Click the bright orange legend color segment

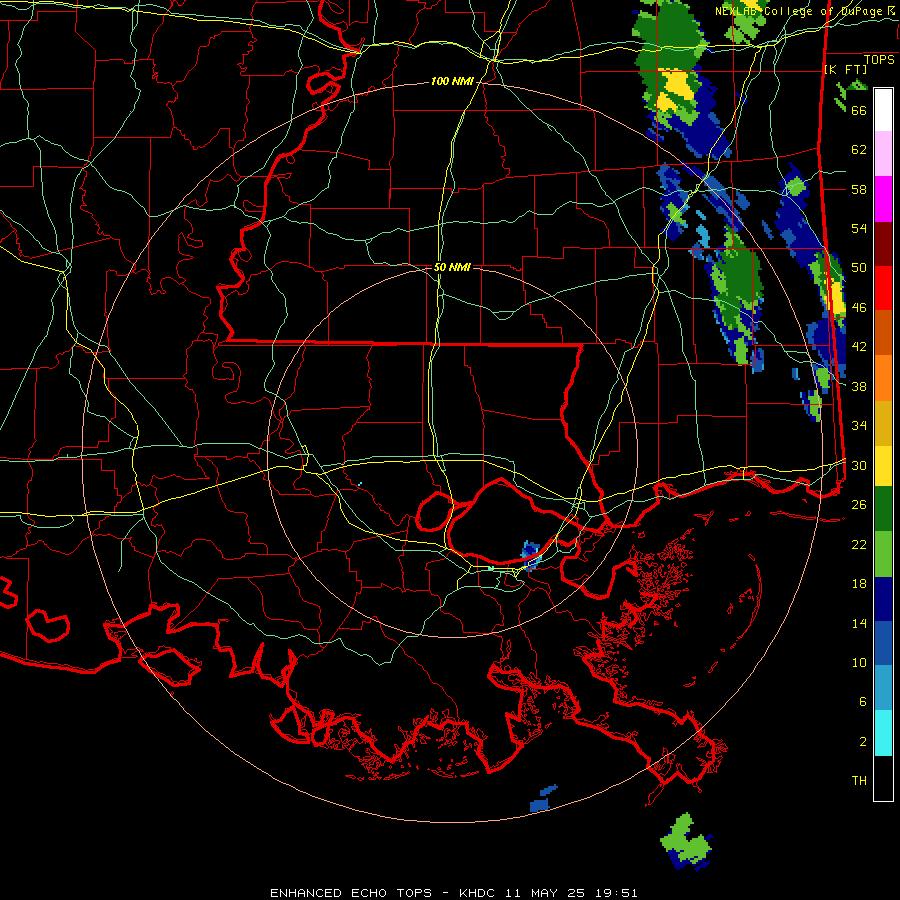[883, 378]
